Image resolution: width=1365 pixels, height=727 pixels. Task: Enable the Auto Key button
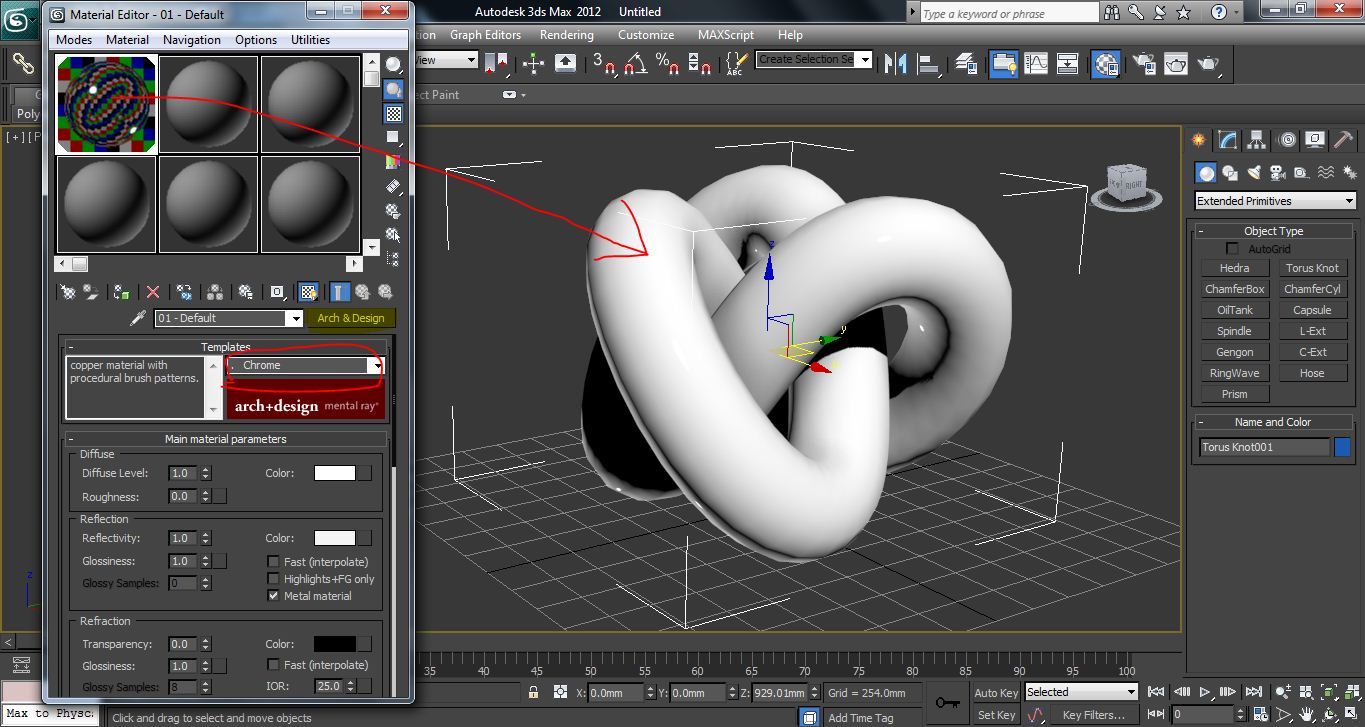996,692
